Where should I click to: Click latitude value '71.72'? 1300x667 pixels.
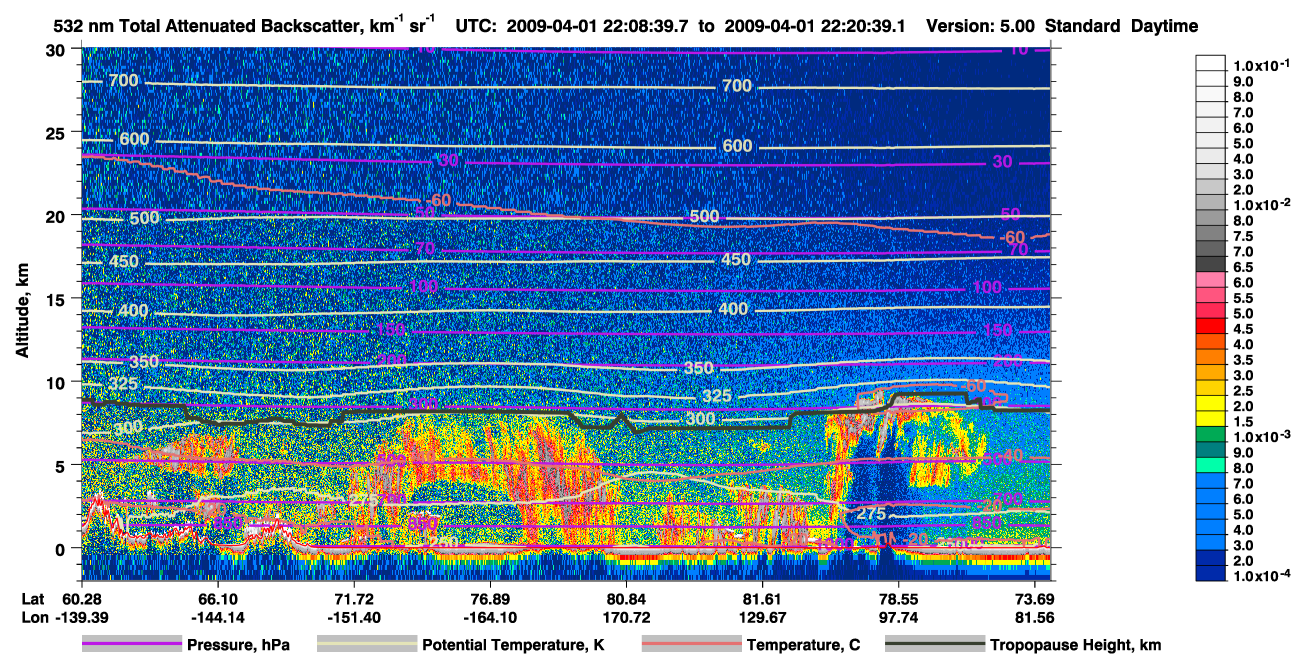click(x=353, y=598)
